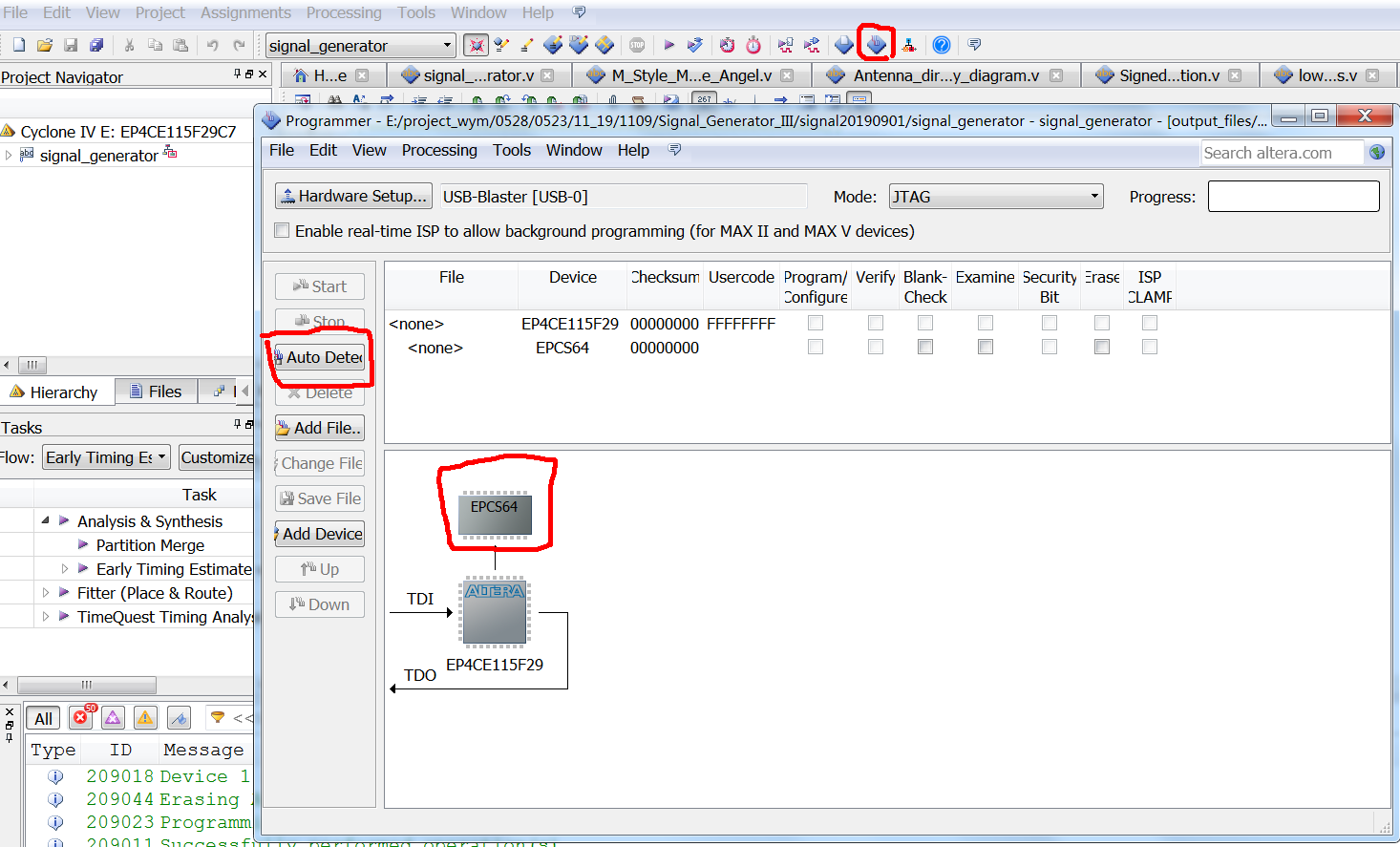Viewport: 1400px width, 847px height.
Task: Click info icon of message 209018
Action: click(55, 776)
